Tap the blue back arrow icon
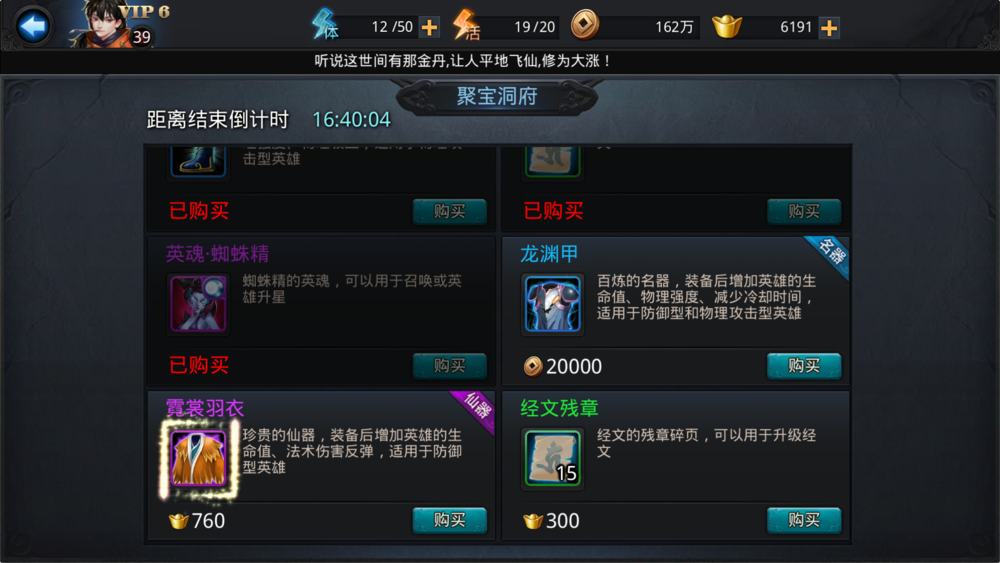1000x563 pixels. 33,26
